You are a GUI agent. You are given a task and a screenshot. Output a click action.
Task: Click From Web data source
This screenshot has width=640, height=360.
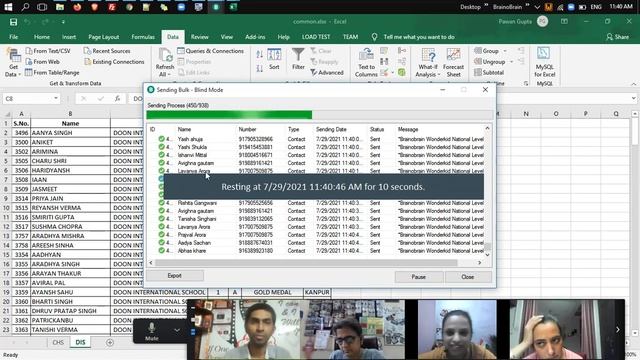coord(42,62)
